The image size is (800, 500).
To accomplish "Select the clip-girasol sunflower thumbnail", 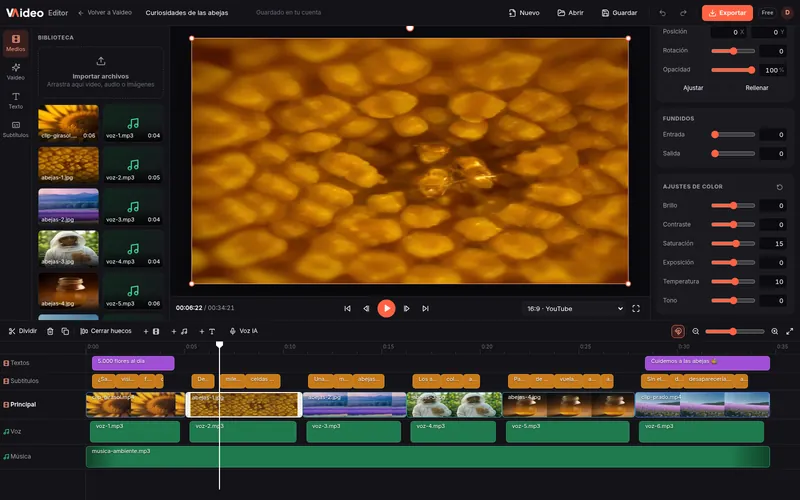I will tap(68, 122).
